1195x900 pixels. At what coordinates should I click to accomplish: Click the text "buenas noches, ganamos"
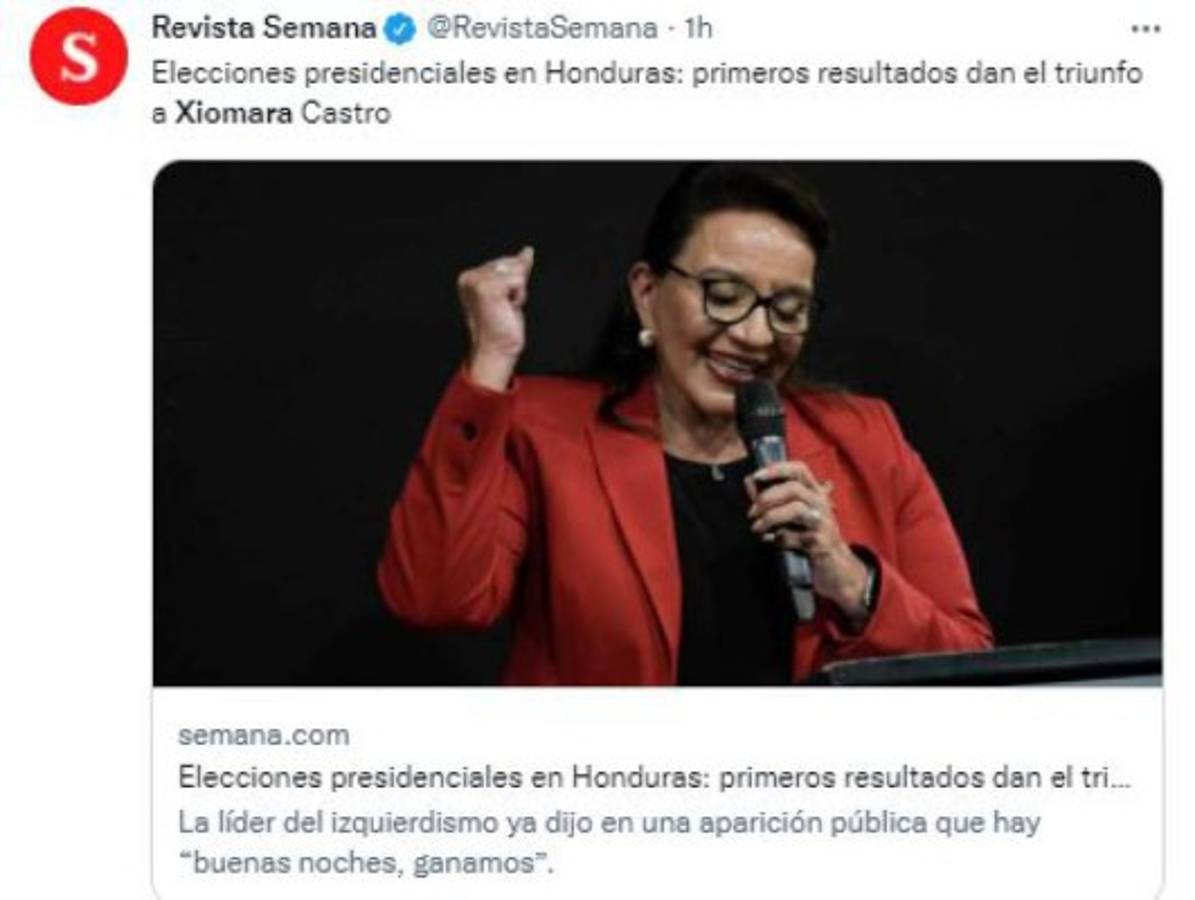[365, 863]
